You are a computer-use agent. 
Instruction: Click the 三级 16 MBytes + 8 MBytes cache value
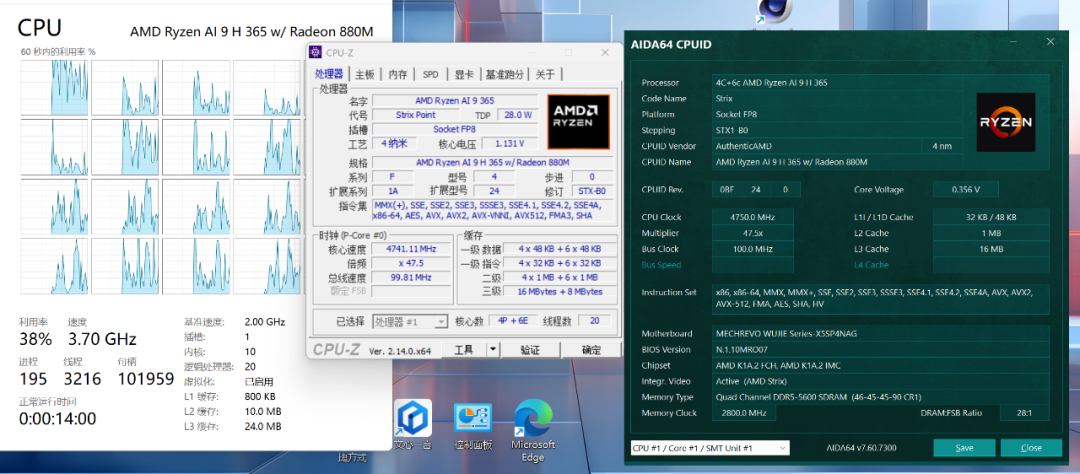560,291
